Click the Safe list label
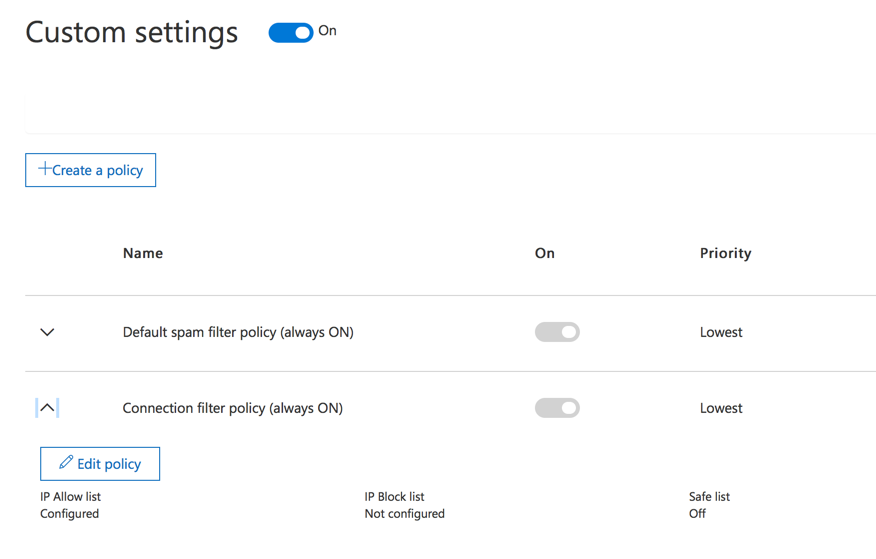This screenshot has height=559, width=876. (x=710, y=496)
